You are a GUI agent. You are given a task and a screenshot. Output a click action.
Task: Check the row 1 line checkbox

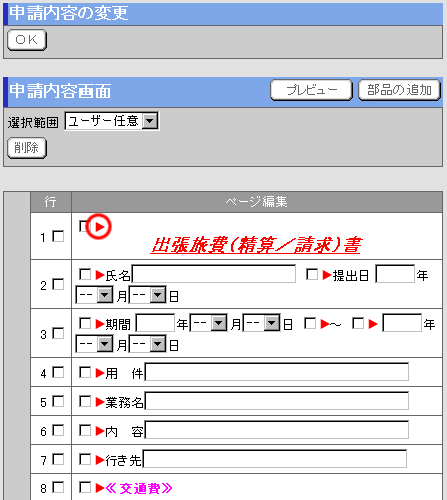pos(58,236)
